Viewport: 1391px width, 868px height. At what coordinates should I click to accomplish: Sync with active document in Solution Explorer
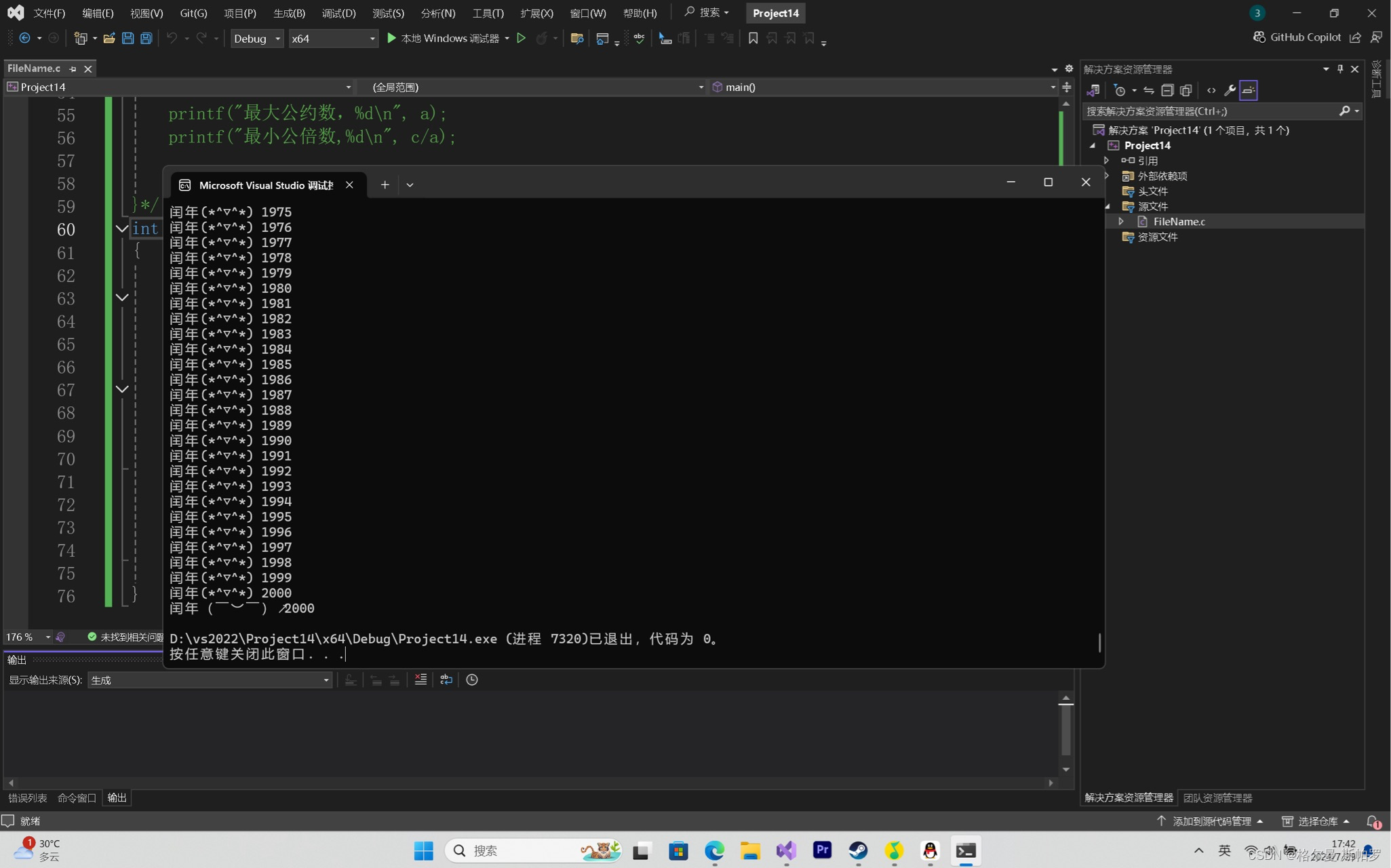coord(1148,90)
